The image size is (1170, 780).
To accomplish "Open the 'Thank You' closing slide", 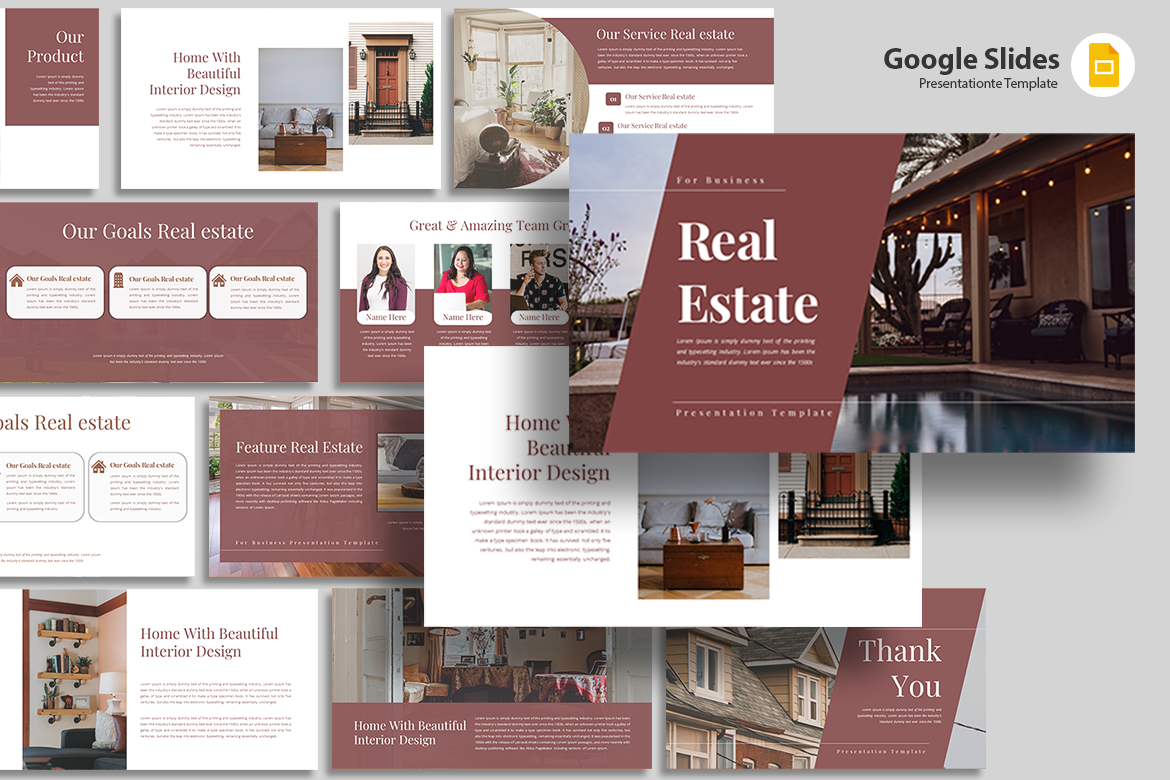I will [x=825, y=678].
